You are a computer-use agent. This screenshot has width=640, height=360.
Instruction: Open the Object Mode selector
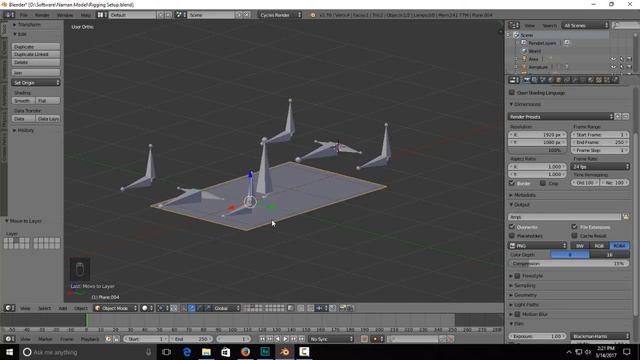(x=116, y=308)
